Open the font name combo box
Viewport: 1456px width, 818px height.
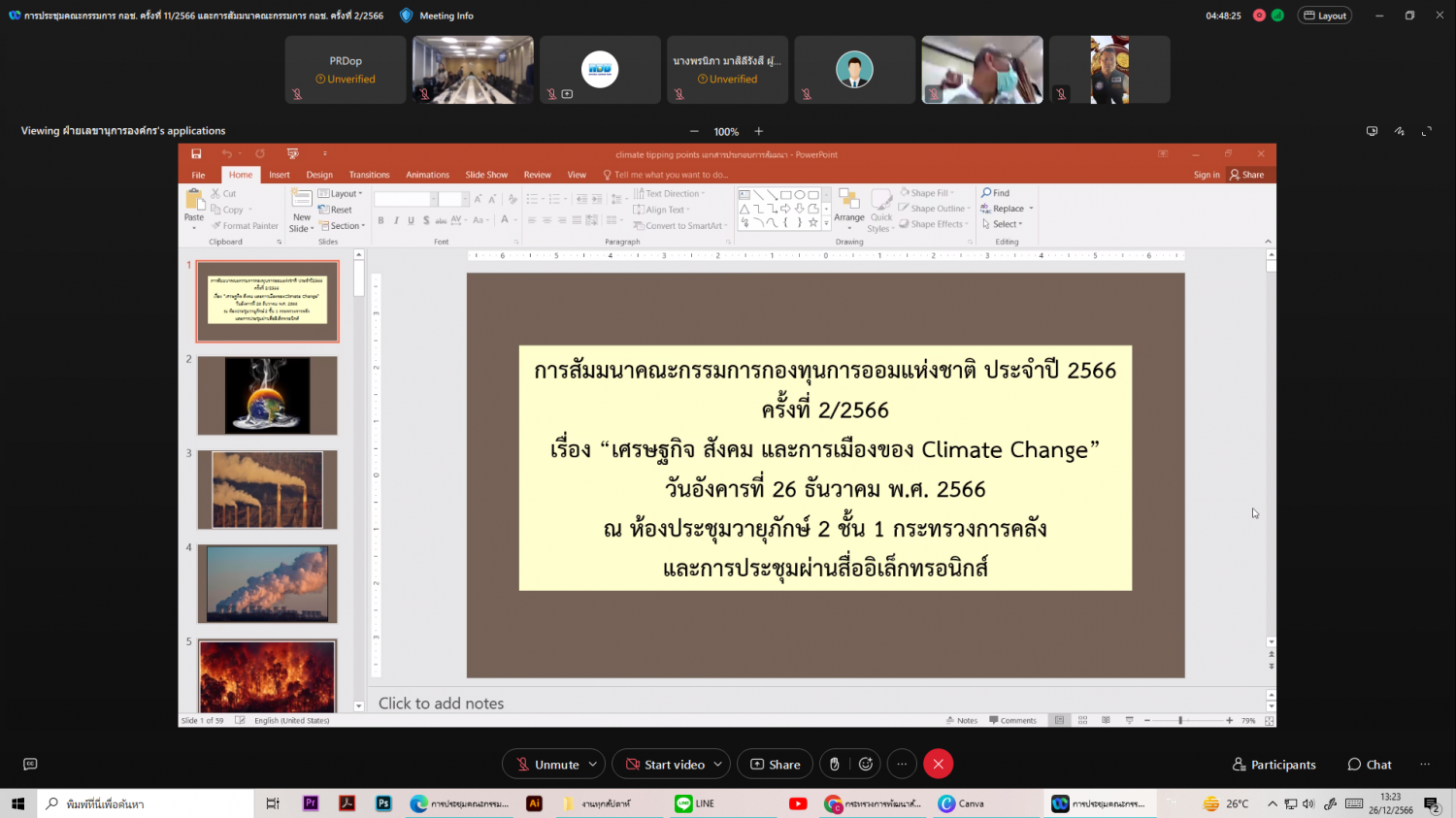tap(404, 199)
